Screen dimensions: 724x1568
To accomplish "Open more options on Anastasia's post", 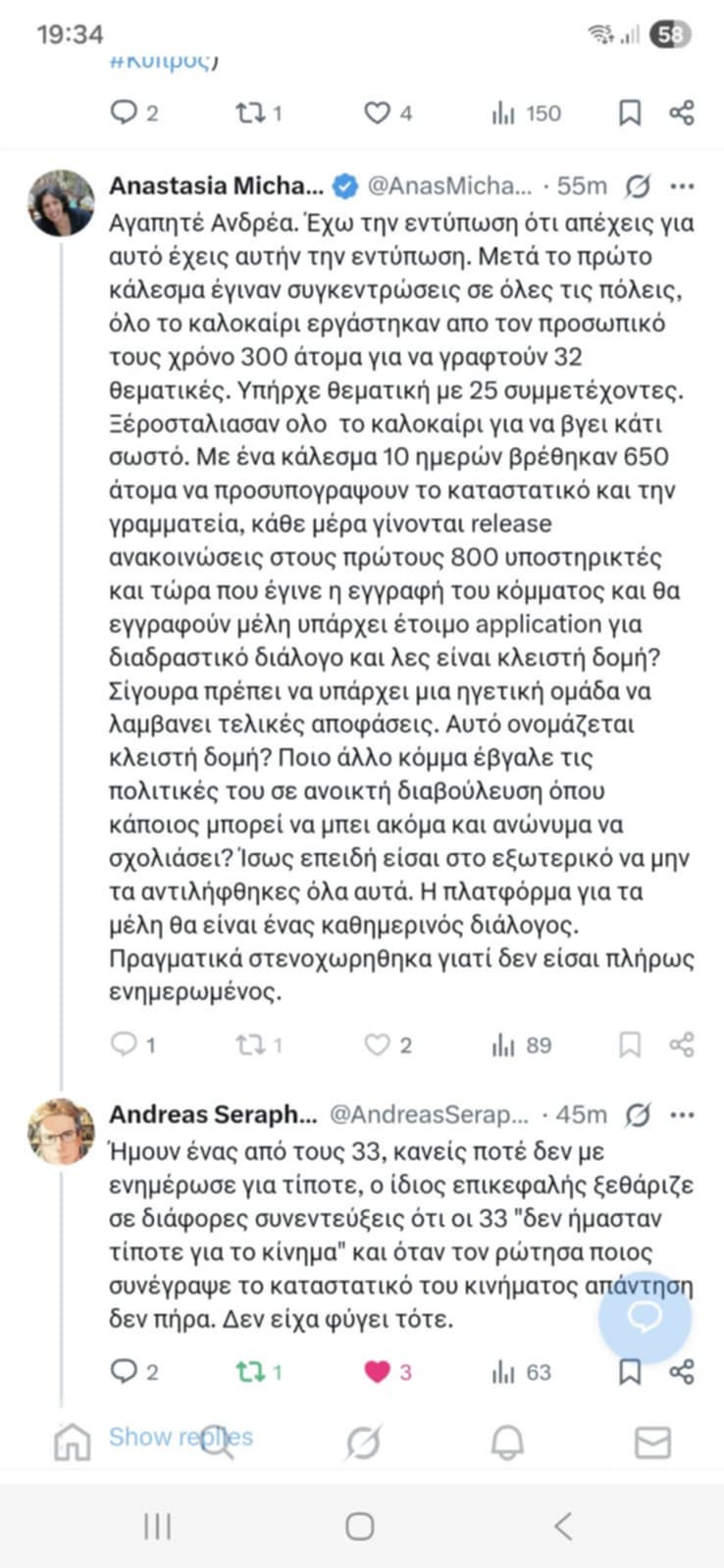I will [682, 185].
